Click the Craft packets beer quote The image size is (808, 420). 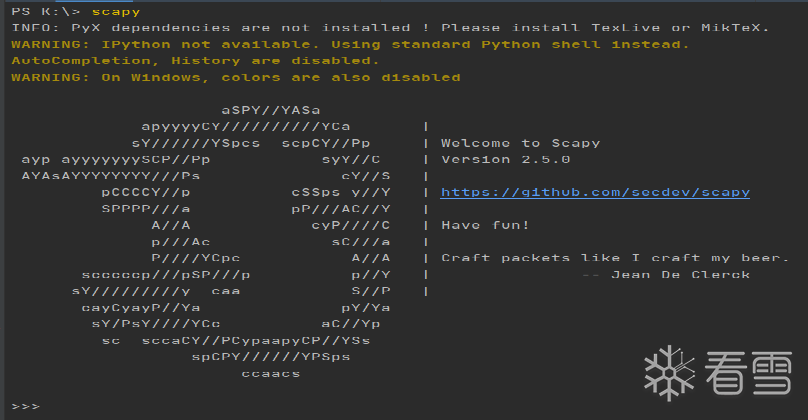[x=615, y=258]
